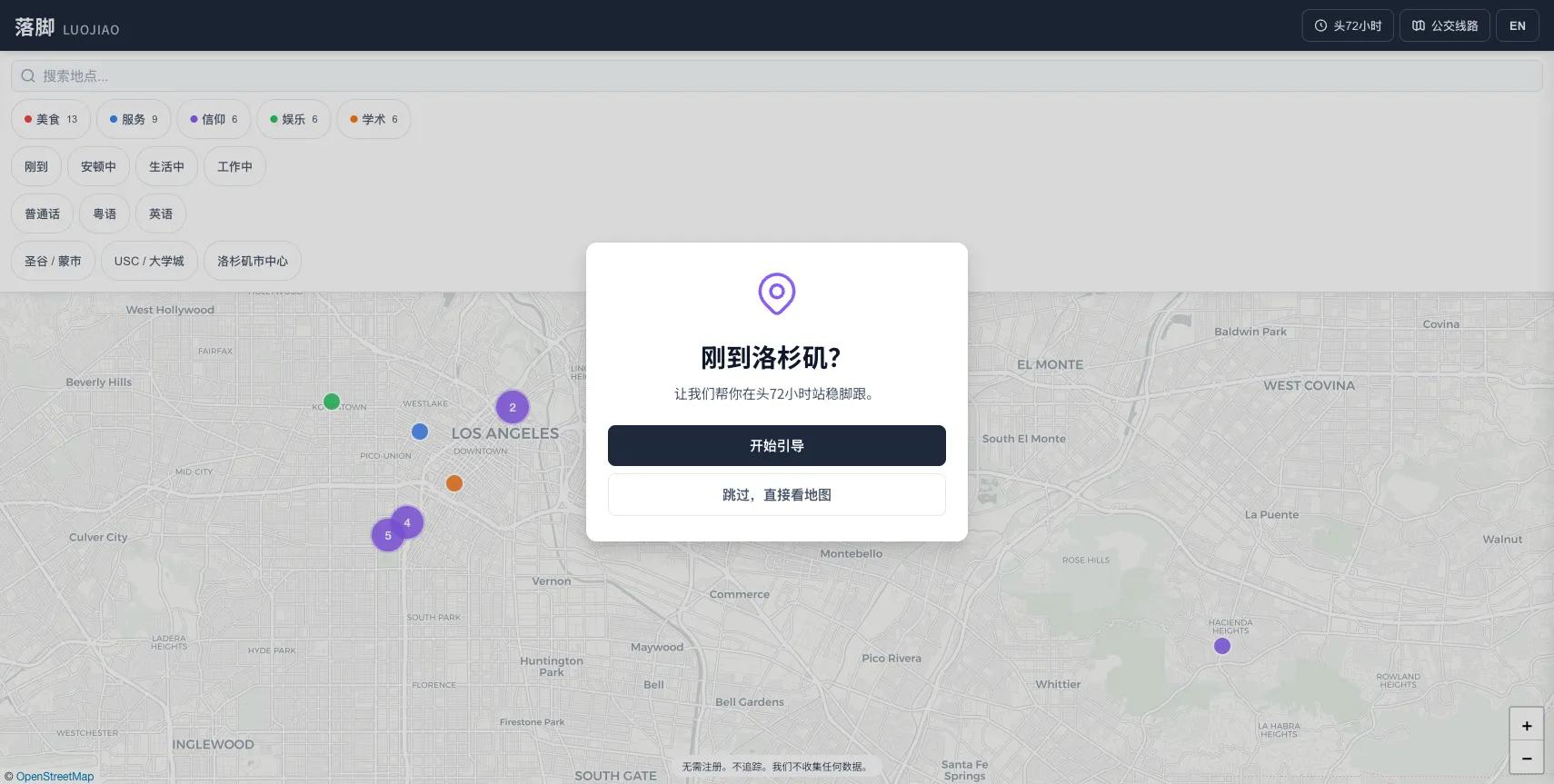The image size is (1554, 784).
Task: Select the green map pin near Koreatown
Action: pos(332,402)
